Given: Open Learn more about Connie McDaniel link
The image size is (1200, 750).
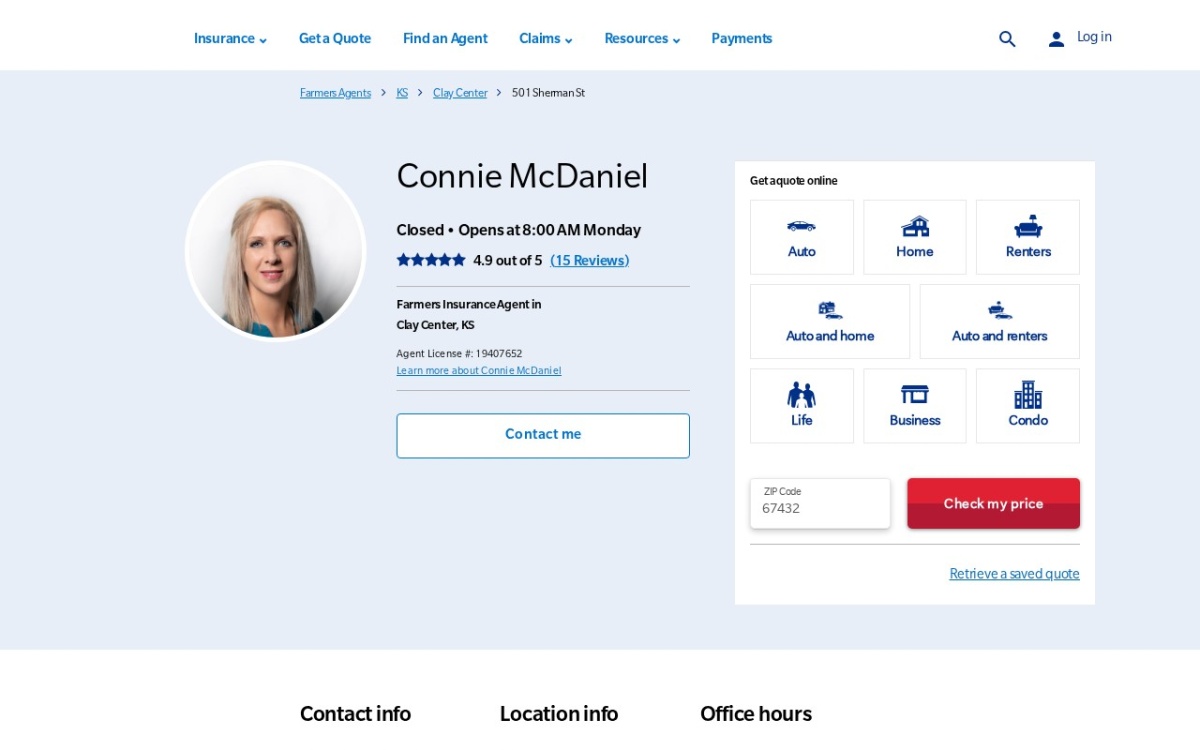Looking at the screenshot, I should click(x=478, y=370).
